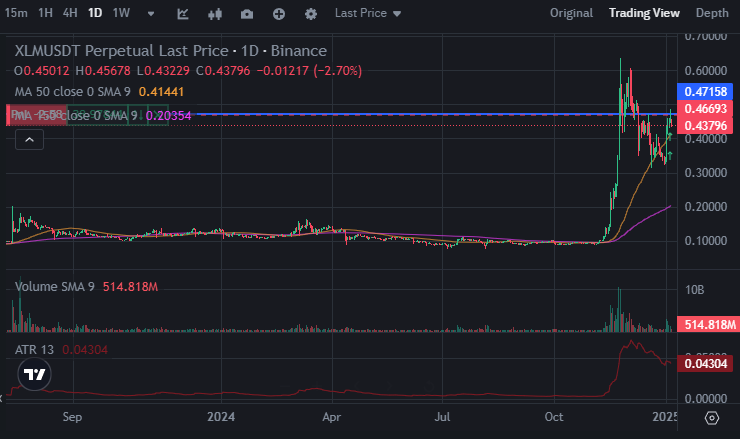
Task: Click the Jul date axis label
Action: (442, 417)
